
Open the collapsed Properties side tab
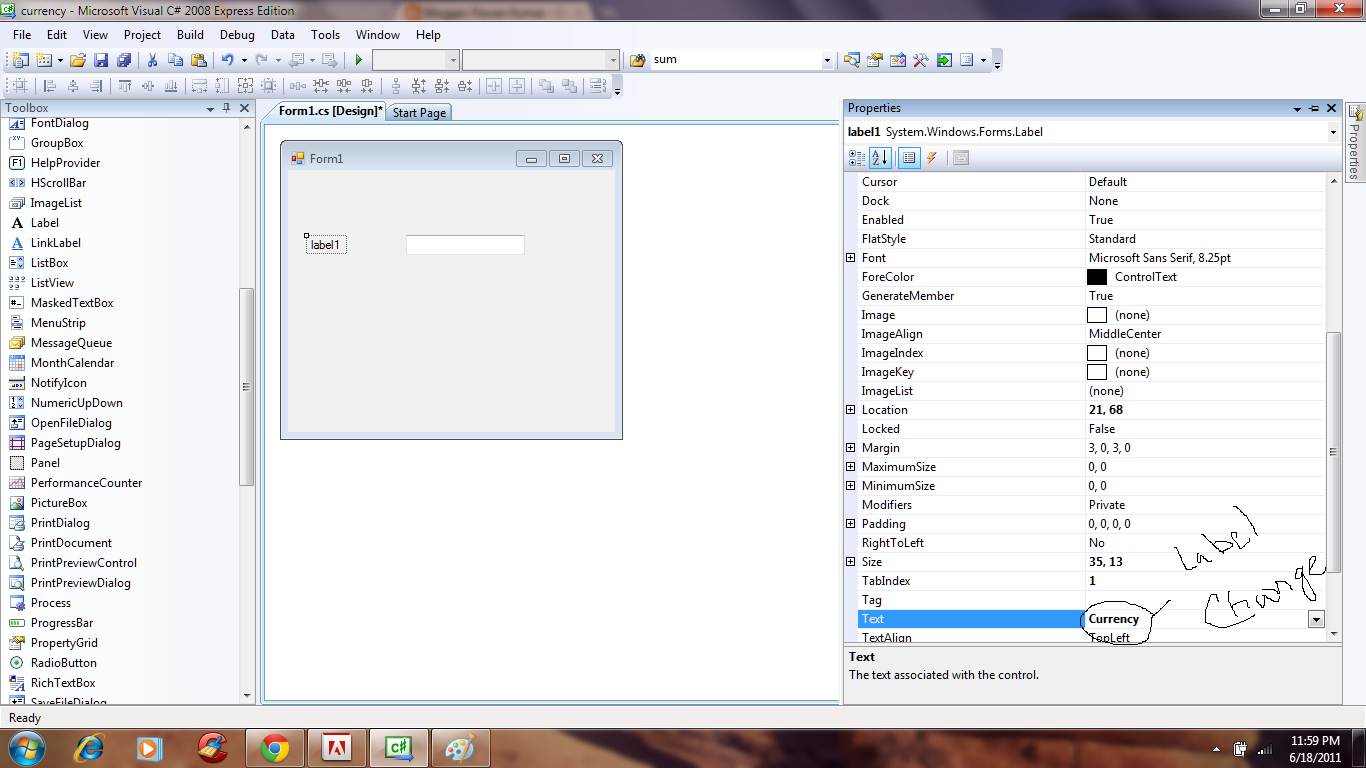1355,143
